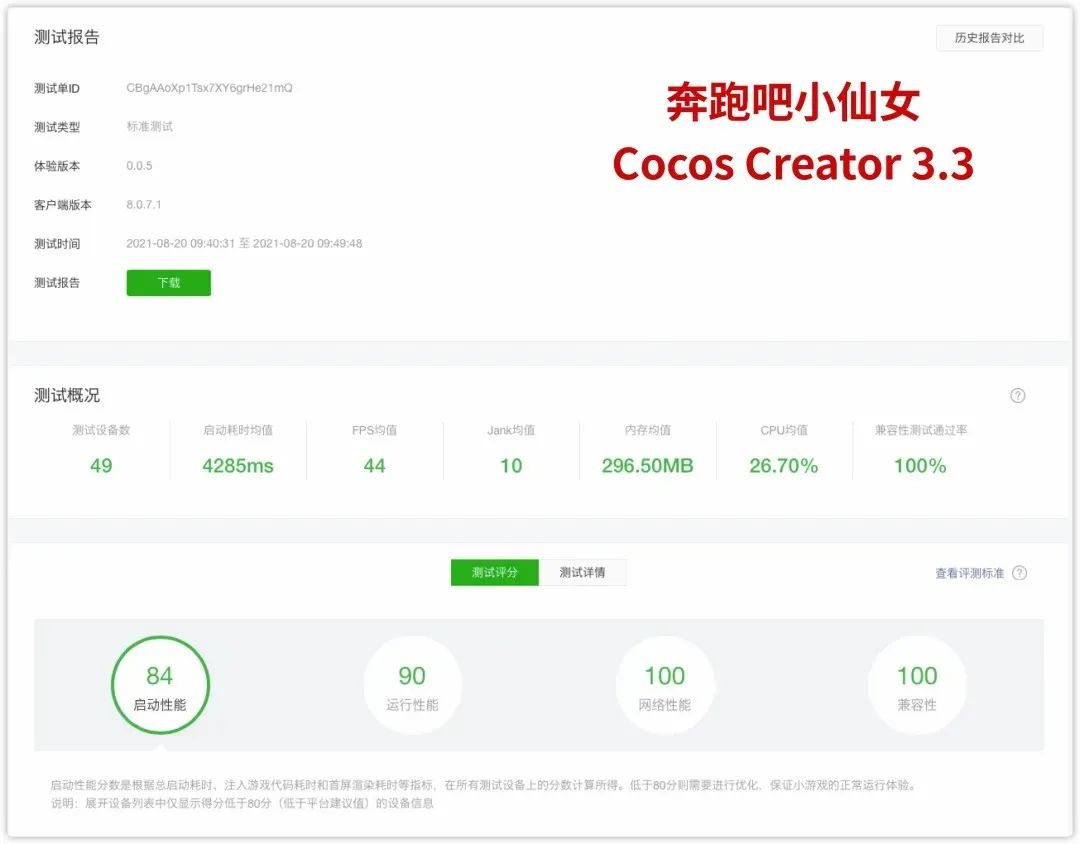Screen dimensions: 1080x844
Task: Click the 内存均值 column label
Action: pyautogui.click(x=647, y=430)
